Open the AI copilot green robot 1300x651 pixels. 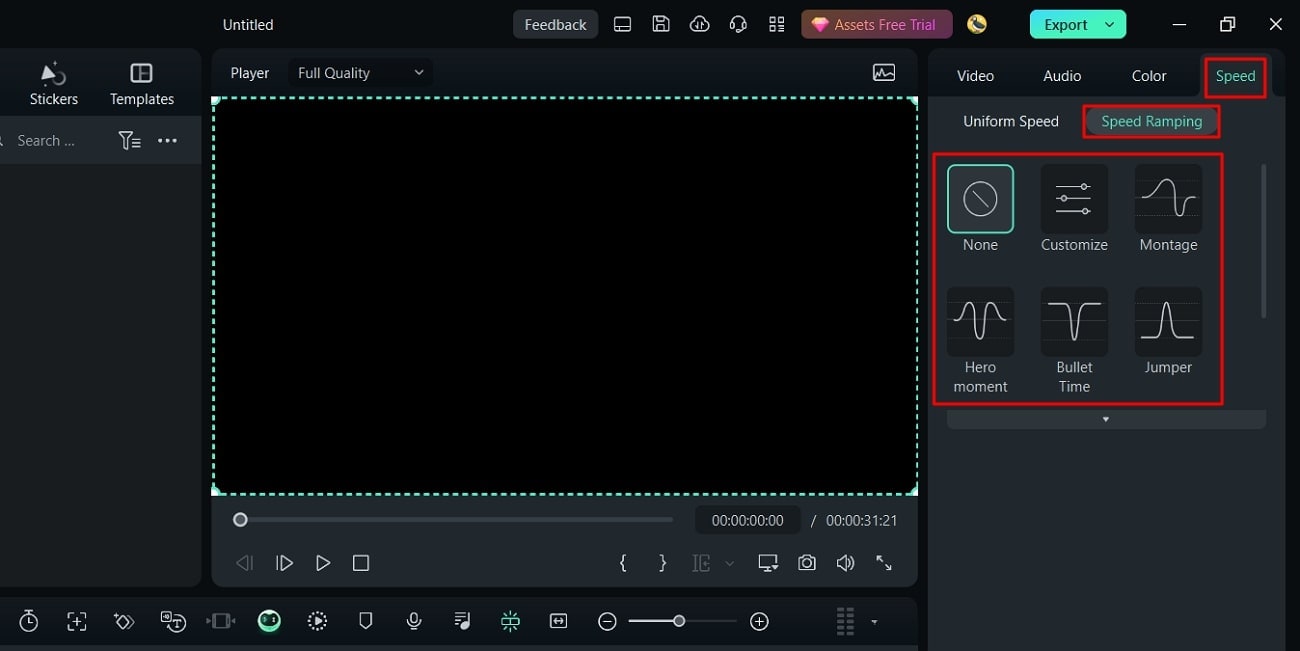pyautogui.click(x=269, y=621)
